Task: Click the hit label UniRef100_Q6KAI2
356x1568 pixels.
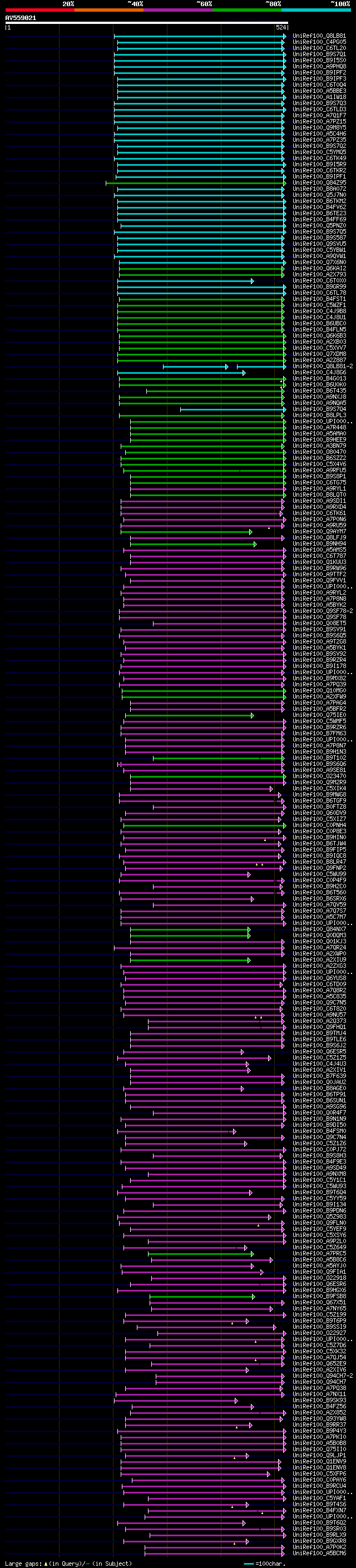Action: click(319, 269)
